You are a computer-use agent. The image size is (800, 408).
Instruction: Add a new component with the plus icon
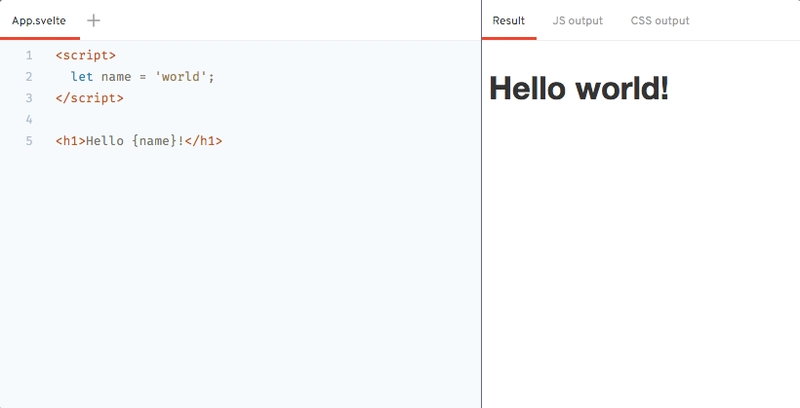pyautogui.click(x=93, y=20)
